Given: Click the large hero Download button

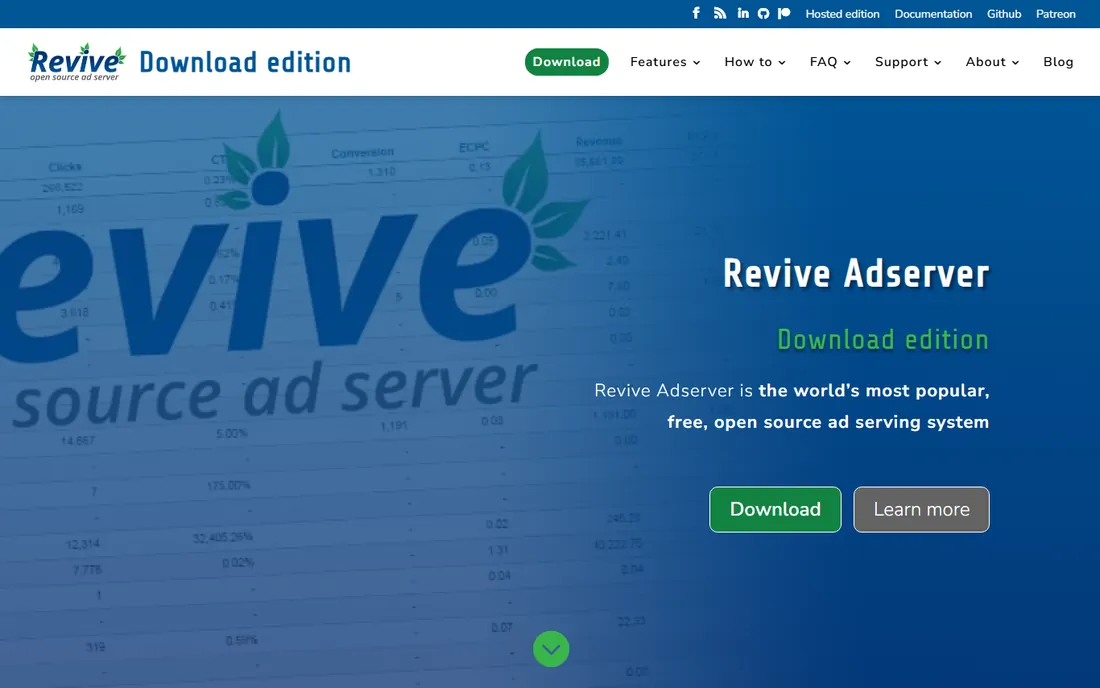Looking at the screenshot, I should (775, 509).
